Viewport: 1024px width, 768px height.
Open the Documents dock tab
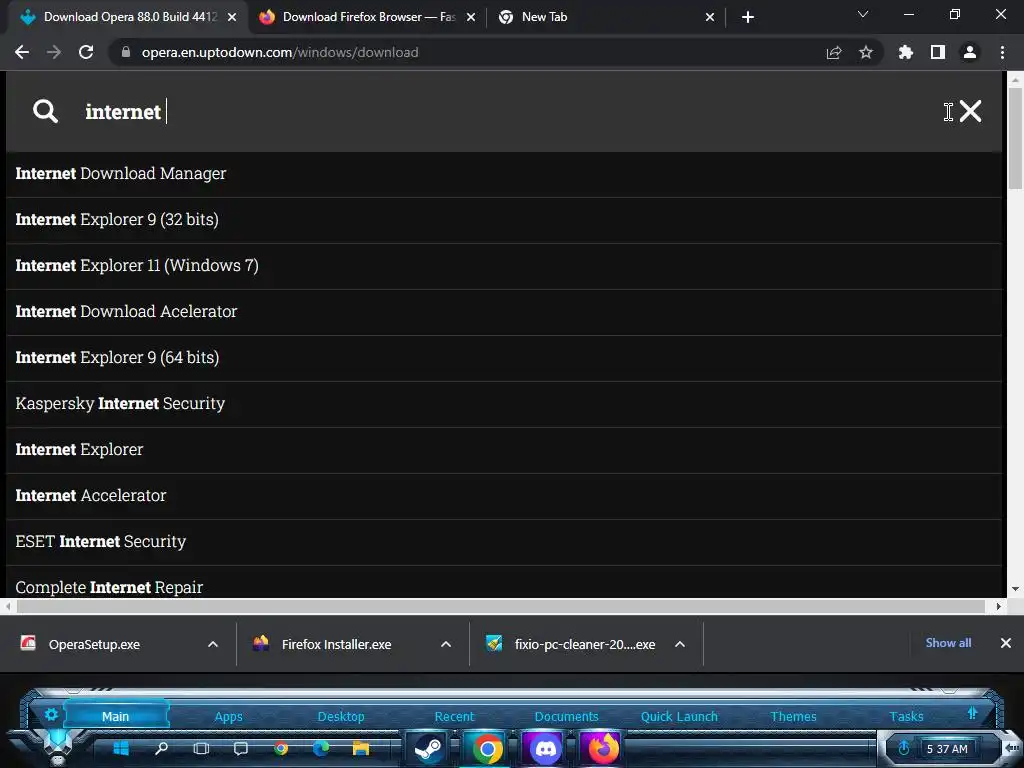tap(566, 716)
